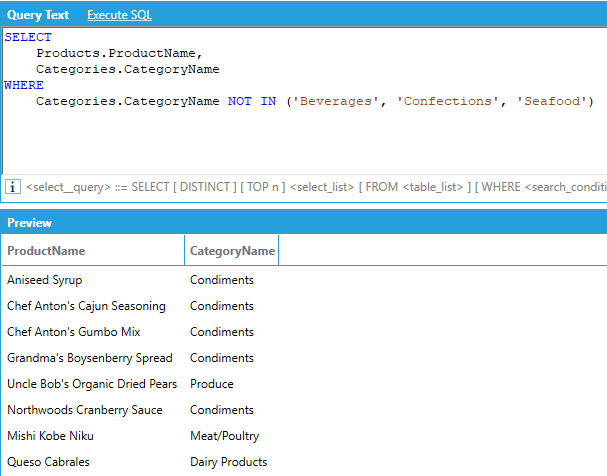Select the Preview panel header
Screen dimensions: 607x476
click(30, 223)
